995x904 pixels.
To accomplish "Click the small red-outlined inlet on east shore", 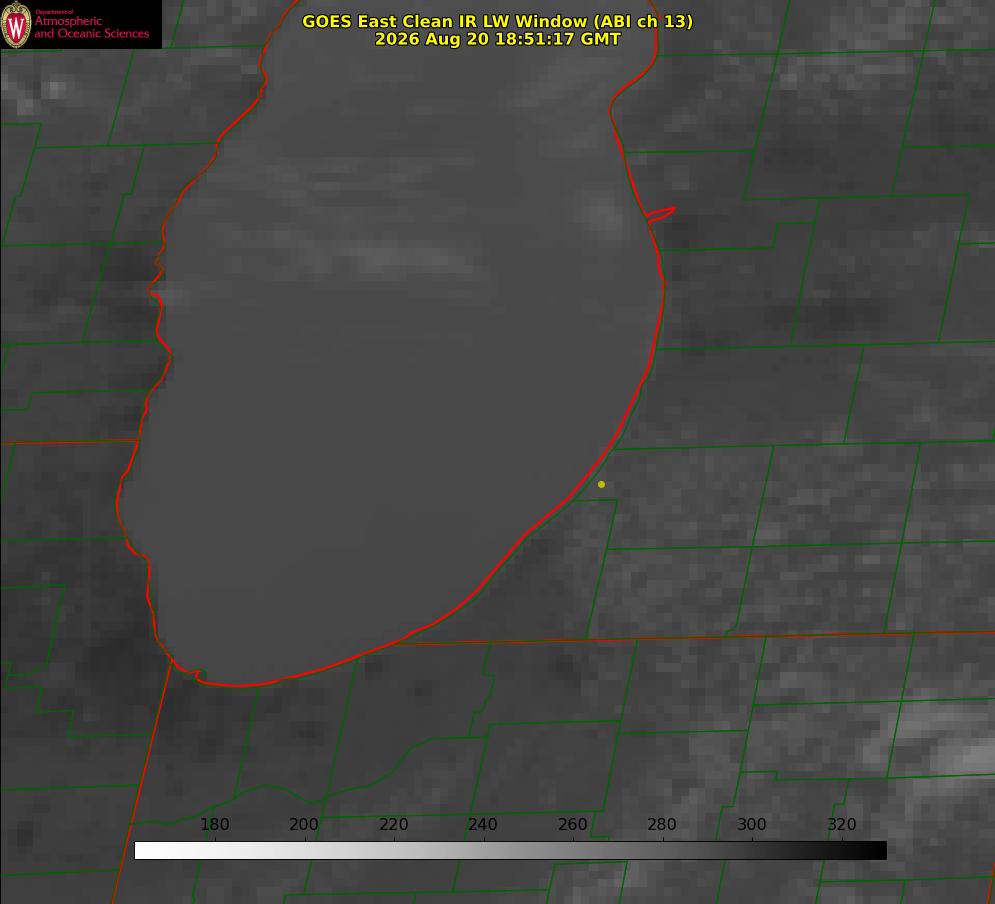I will 661,213.
